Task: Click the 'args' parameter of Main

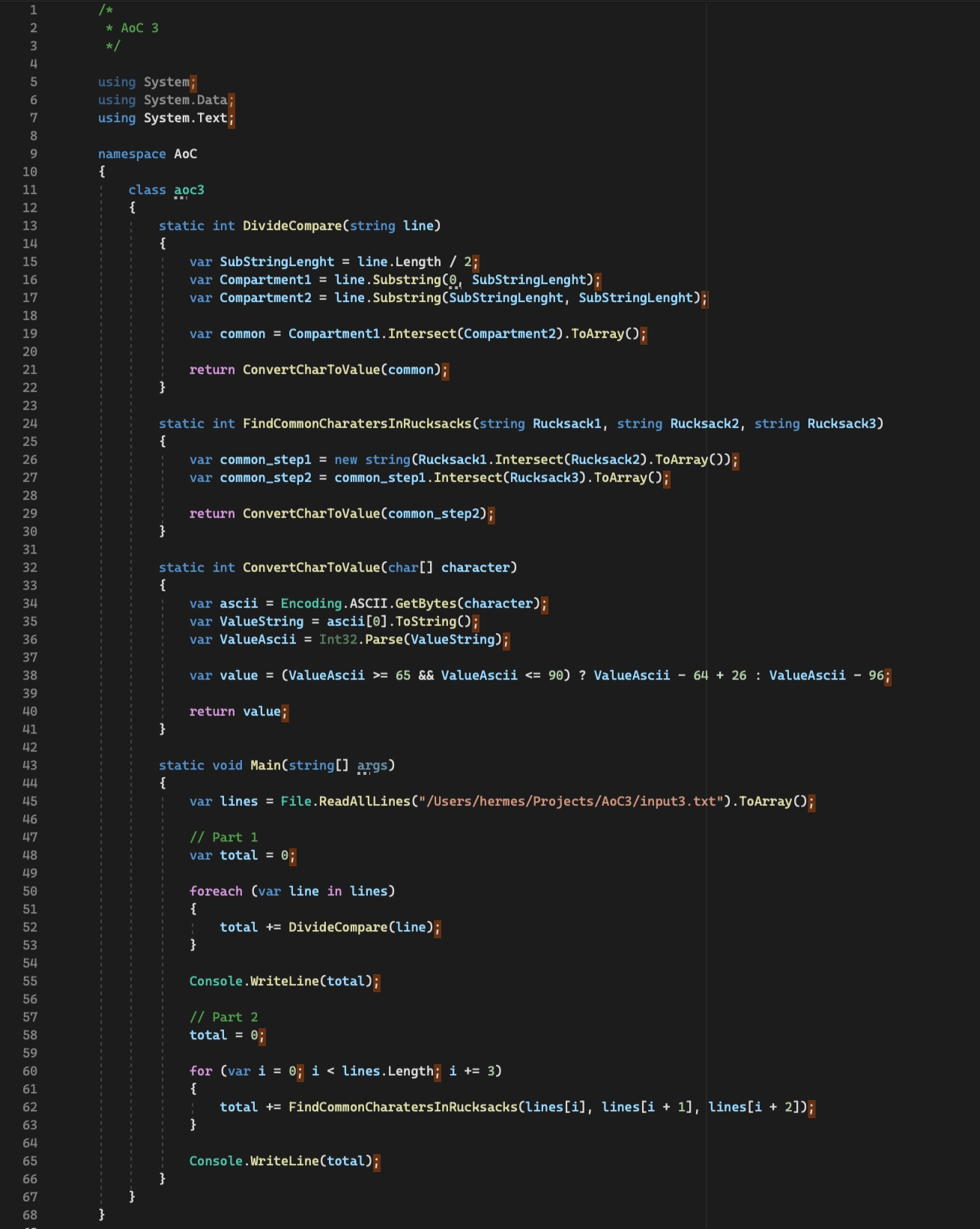Action: click(x=372, y=765)
